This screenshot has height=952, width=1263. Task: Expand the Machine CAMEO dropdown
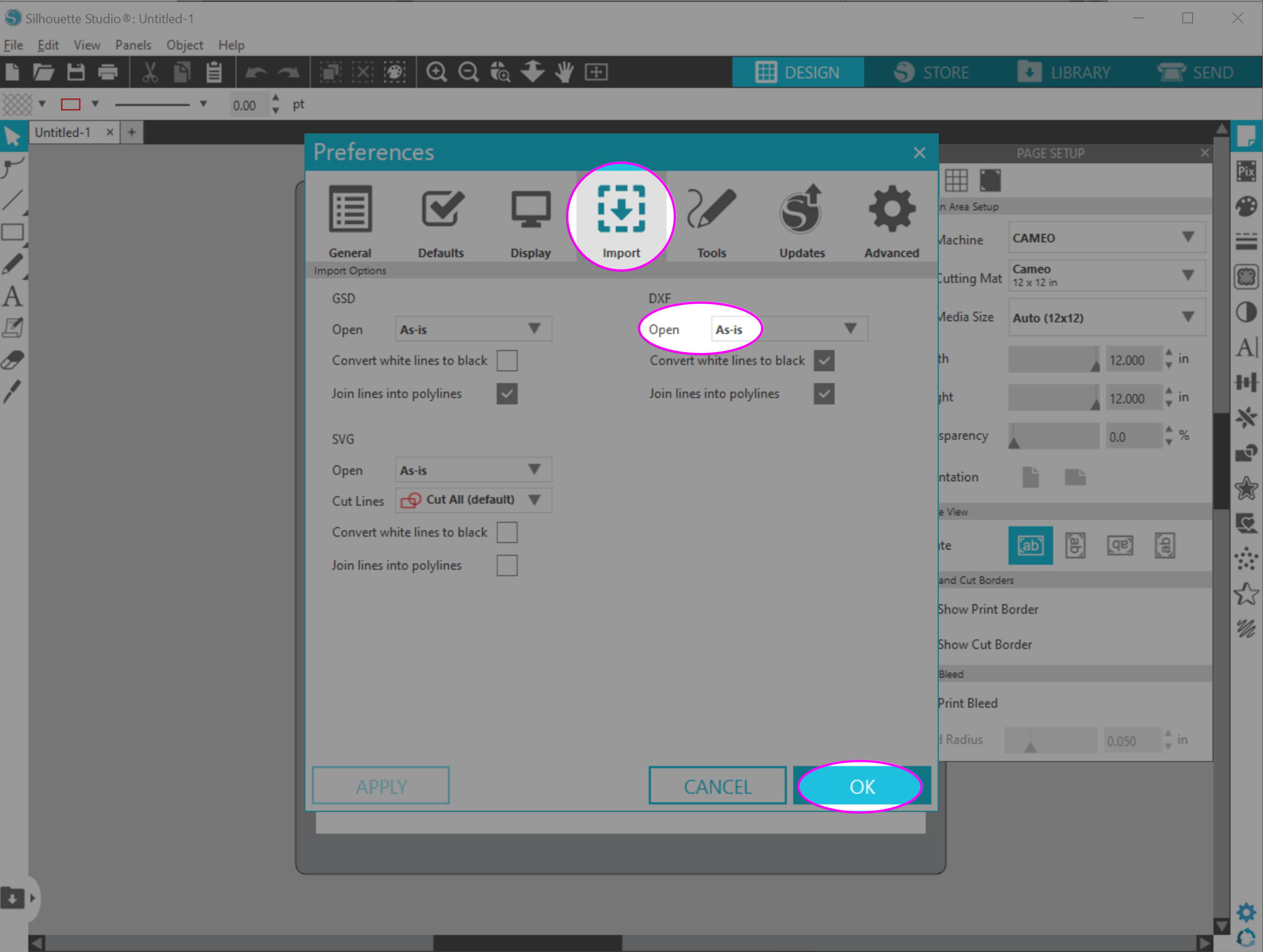point(1107,238)
